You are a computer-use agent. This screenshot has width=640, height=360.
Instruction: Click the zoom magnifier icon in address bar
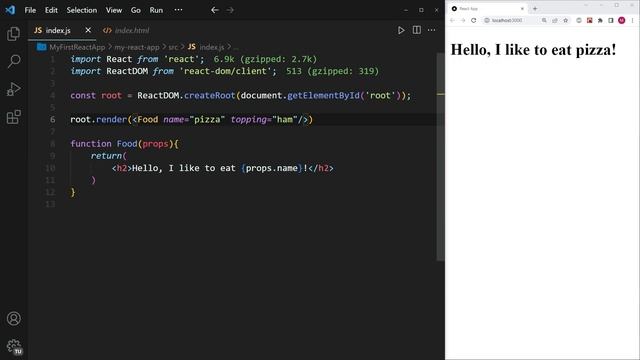(544, 20)
